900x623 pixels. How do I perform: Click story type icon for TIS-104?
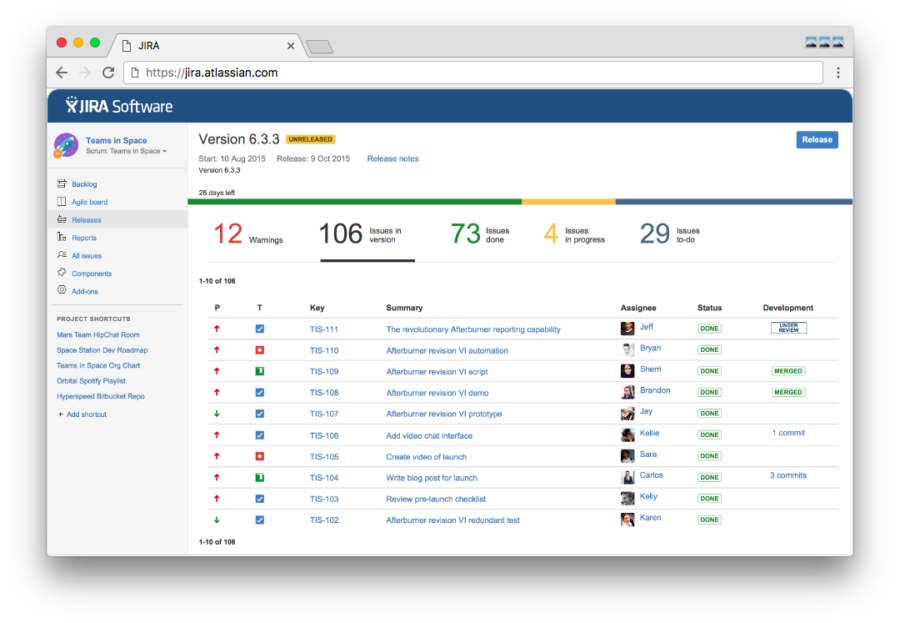tap(259, 478)
